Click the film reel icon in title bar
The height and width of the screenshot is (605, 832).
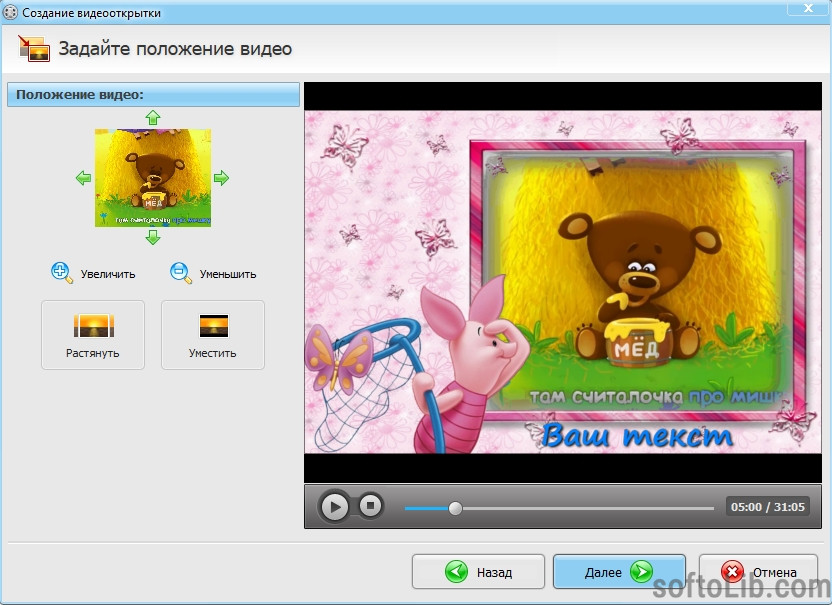10,12
